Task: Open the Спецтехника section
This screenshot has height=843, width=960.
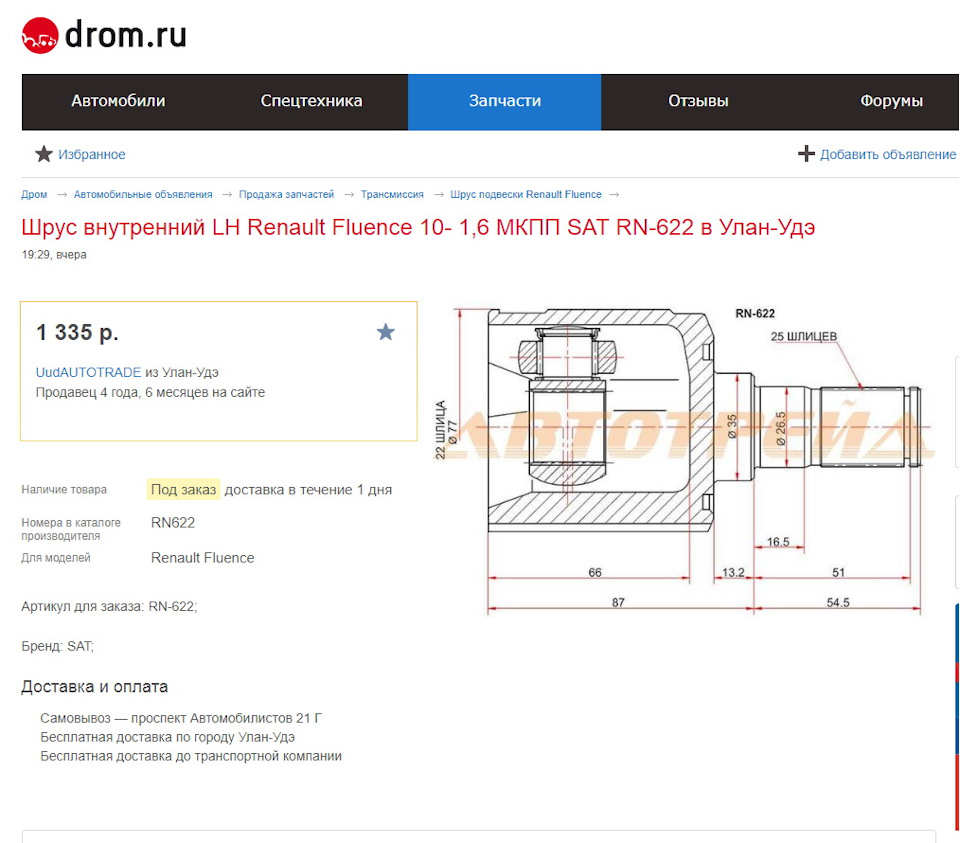Action: pyautogui.click(x=311, y=101)
